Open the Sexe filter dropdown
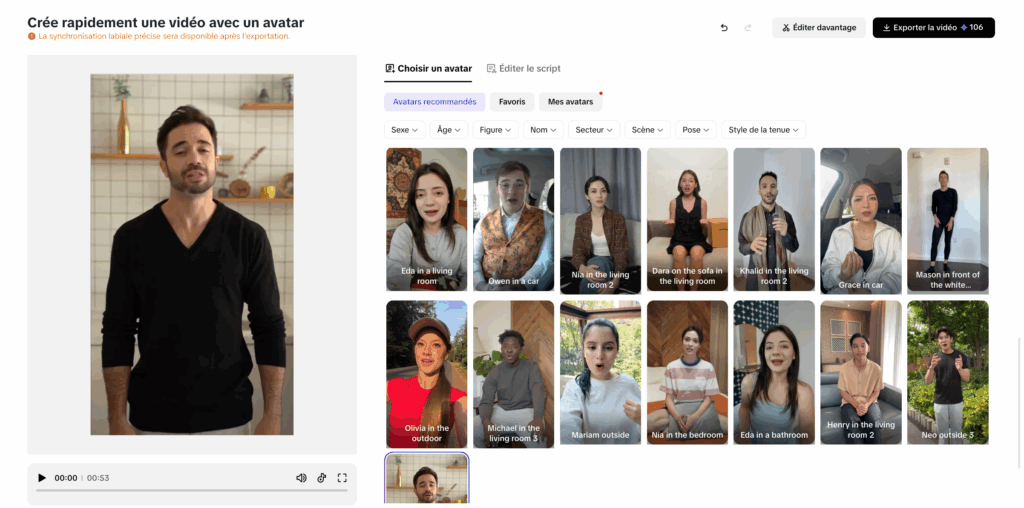This screenshot has width=1024, height=508. [403, 130]
